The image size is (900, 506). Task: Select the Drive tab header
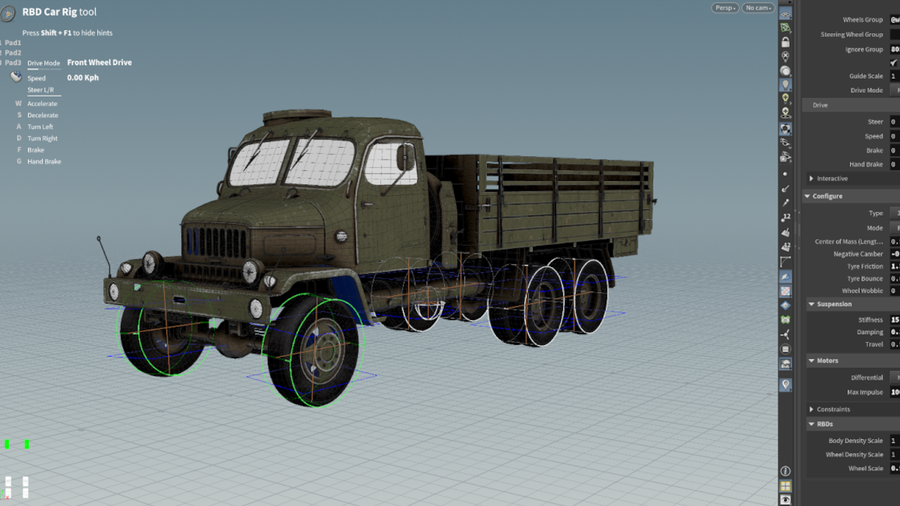point(820,105)
